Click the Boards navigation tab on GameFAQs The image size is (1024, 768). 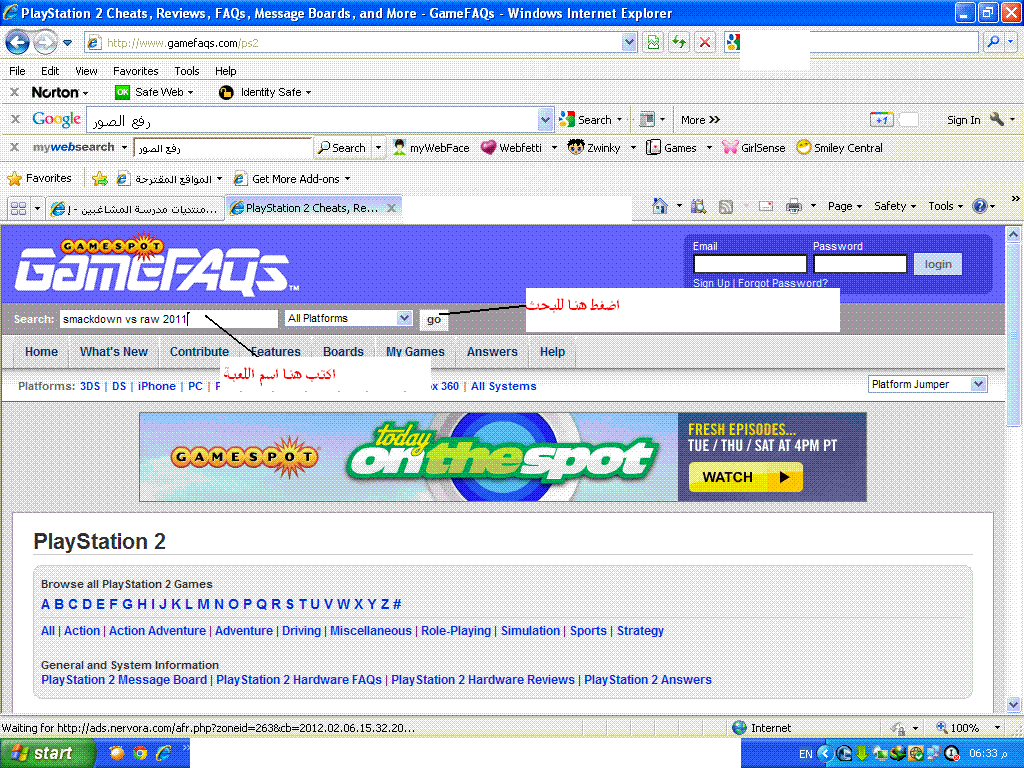pyautogui.click(x=343, y=351)
